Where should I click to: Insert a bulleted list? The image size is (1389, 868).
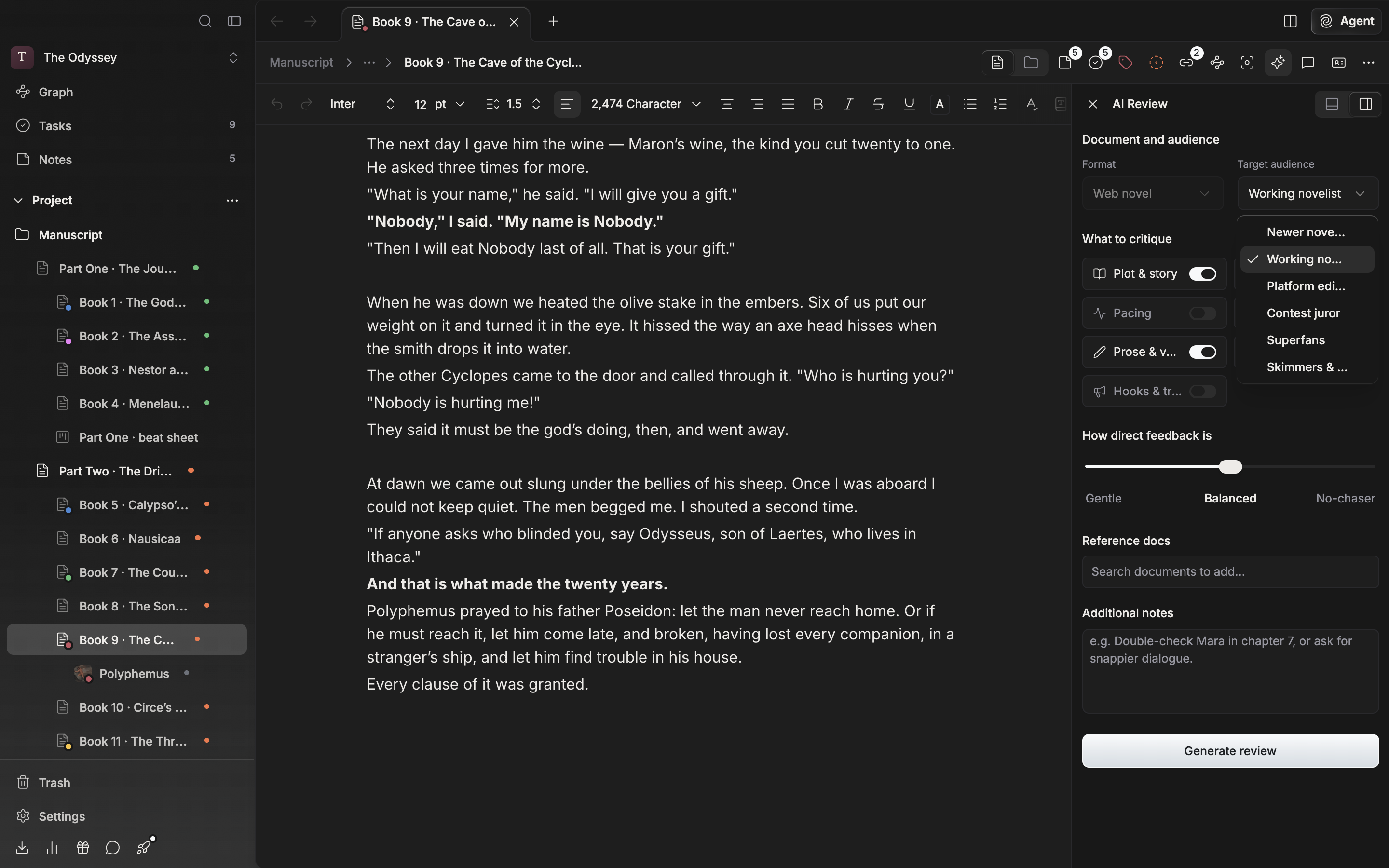pos(970,104)
